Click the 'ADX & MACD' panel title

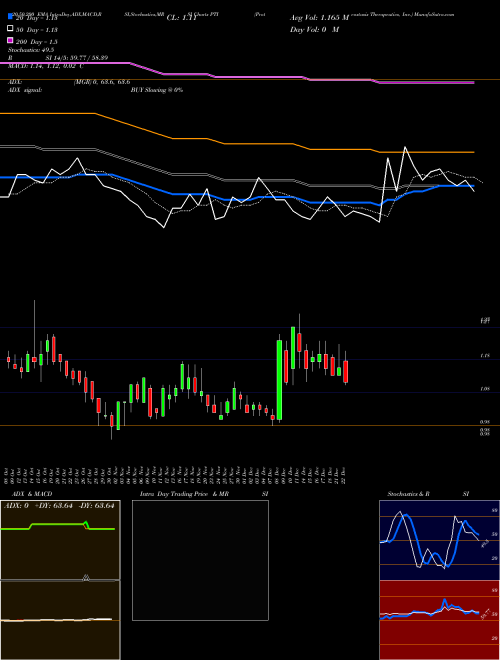(x=32, y=494)
